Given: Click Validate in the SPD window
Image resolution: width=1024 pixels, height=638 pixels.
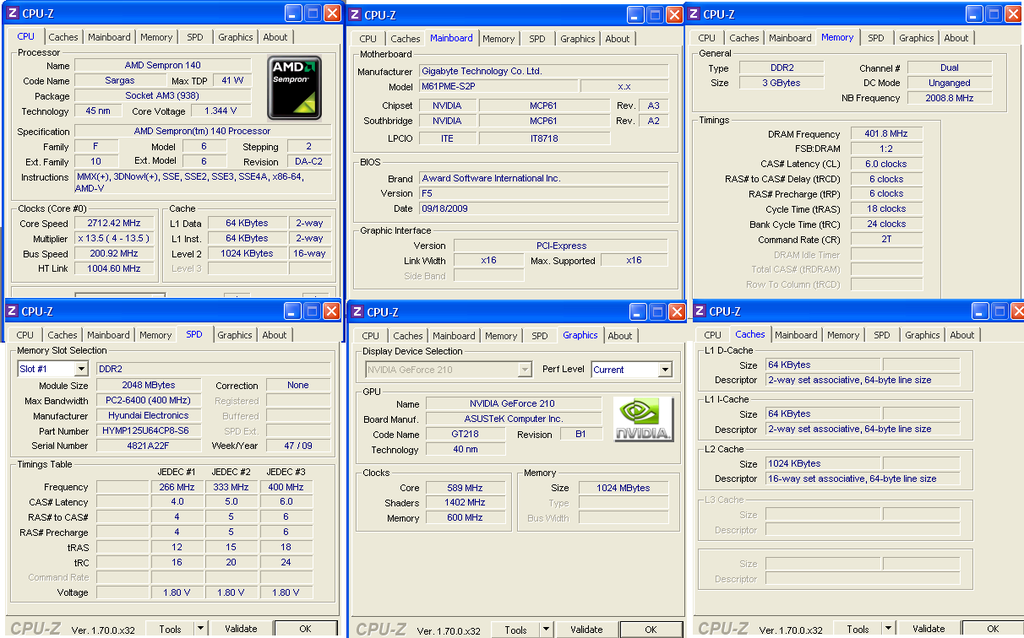Looking at the screenshot, I should click(x=241, y=629).
